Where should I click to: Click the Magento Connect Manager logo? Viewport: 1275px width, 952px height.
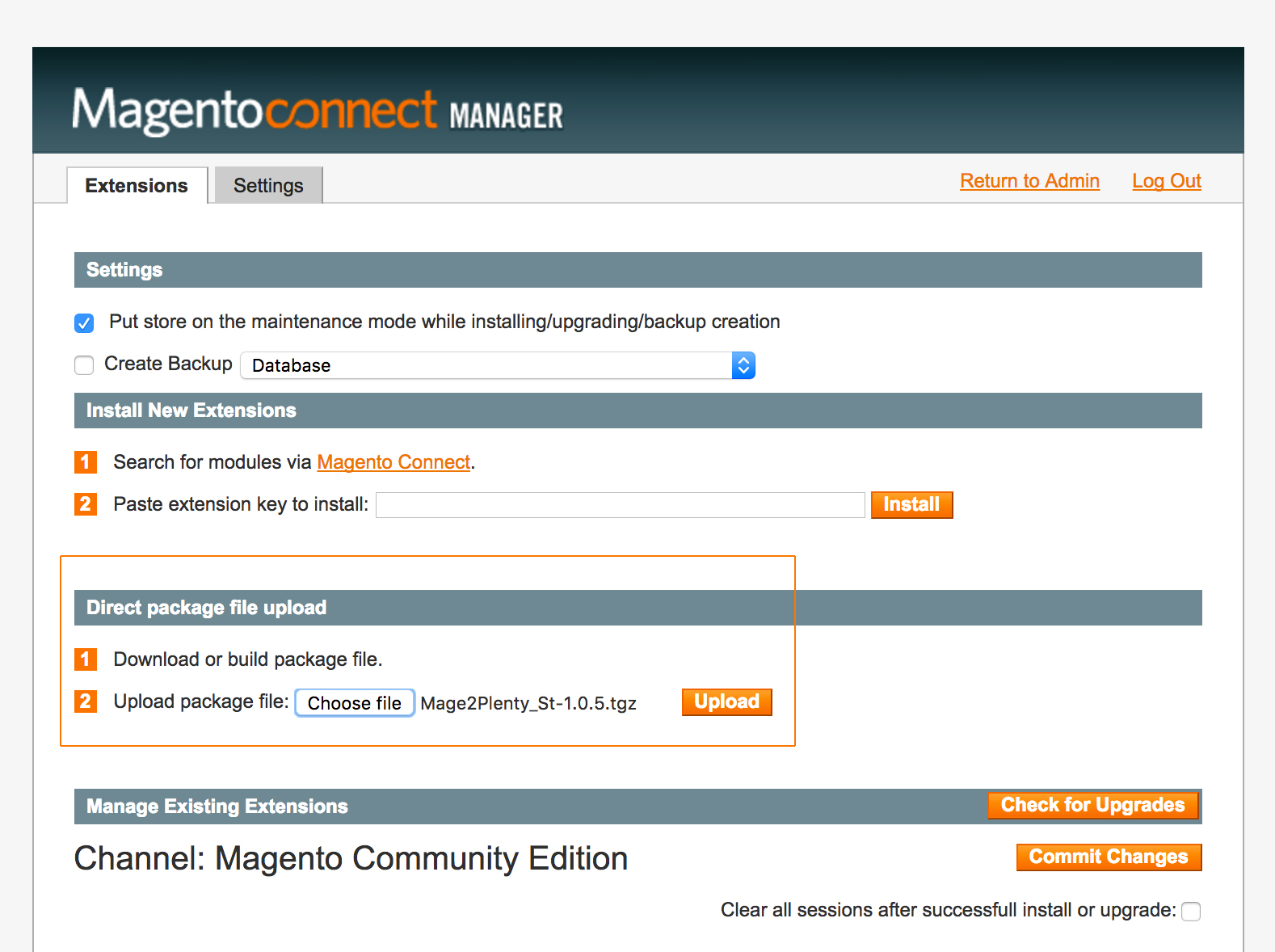pyautogui.click(x=318, y=110)
